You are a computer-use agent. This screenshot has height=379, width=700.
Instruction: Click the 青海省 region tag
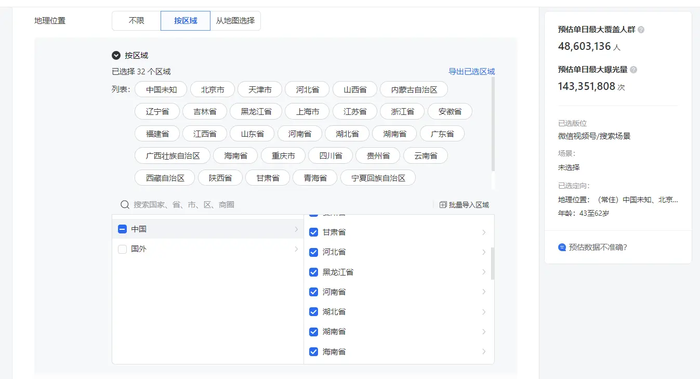315,178
